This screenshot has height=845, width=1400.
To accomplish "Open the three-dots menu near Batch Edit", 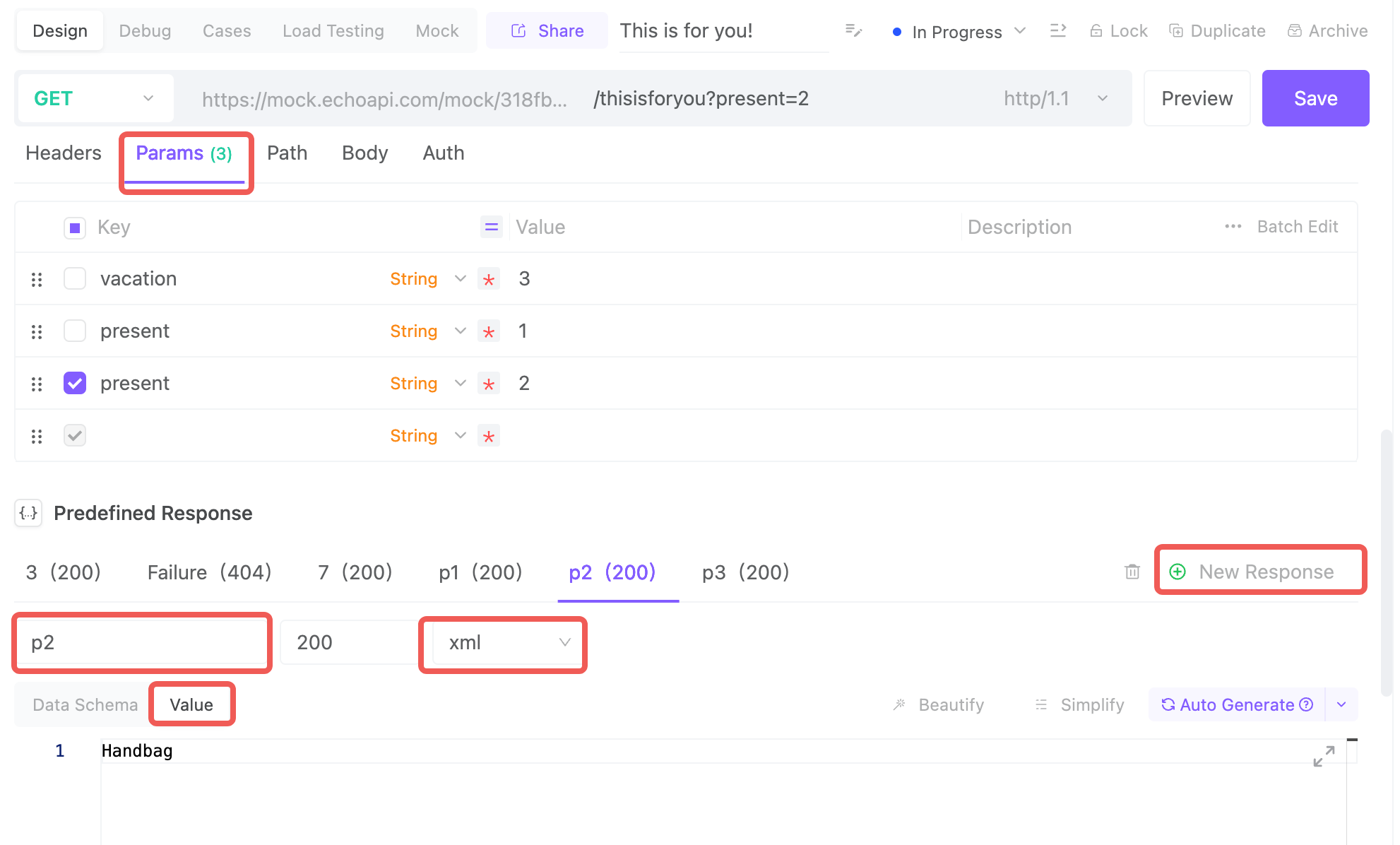I will (x=1233, y=226).
